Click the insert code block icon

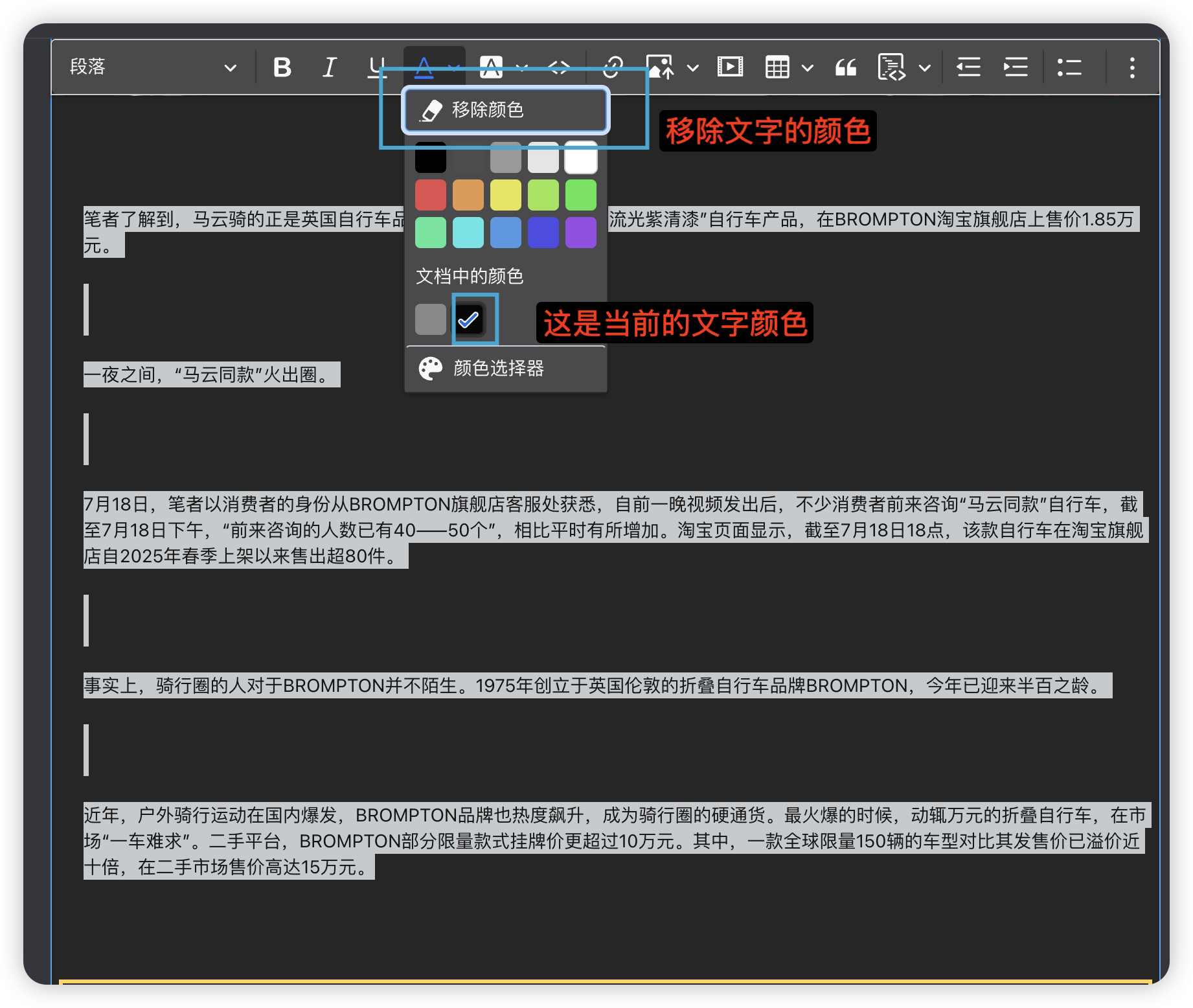pyautogui.click(x=892, y=67)
